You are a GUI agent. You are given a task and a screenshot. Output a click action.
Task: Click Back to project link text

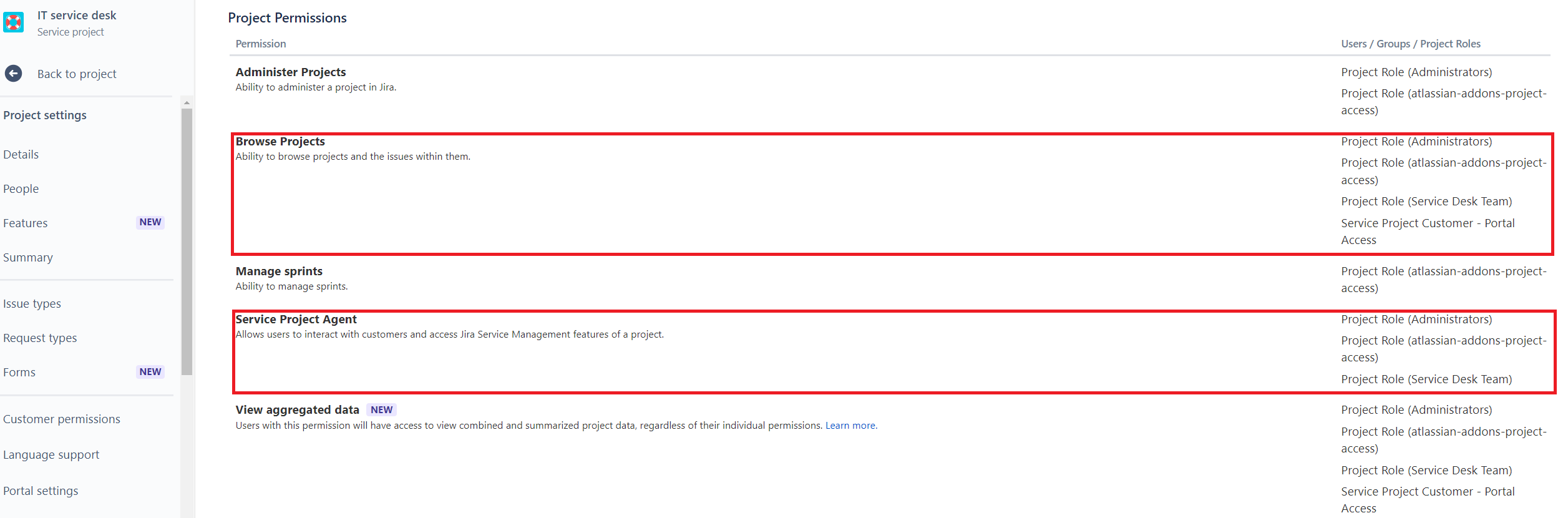coord(77,74)
